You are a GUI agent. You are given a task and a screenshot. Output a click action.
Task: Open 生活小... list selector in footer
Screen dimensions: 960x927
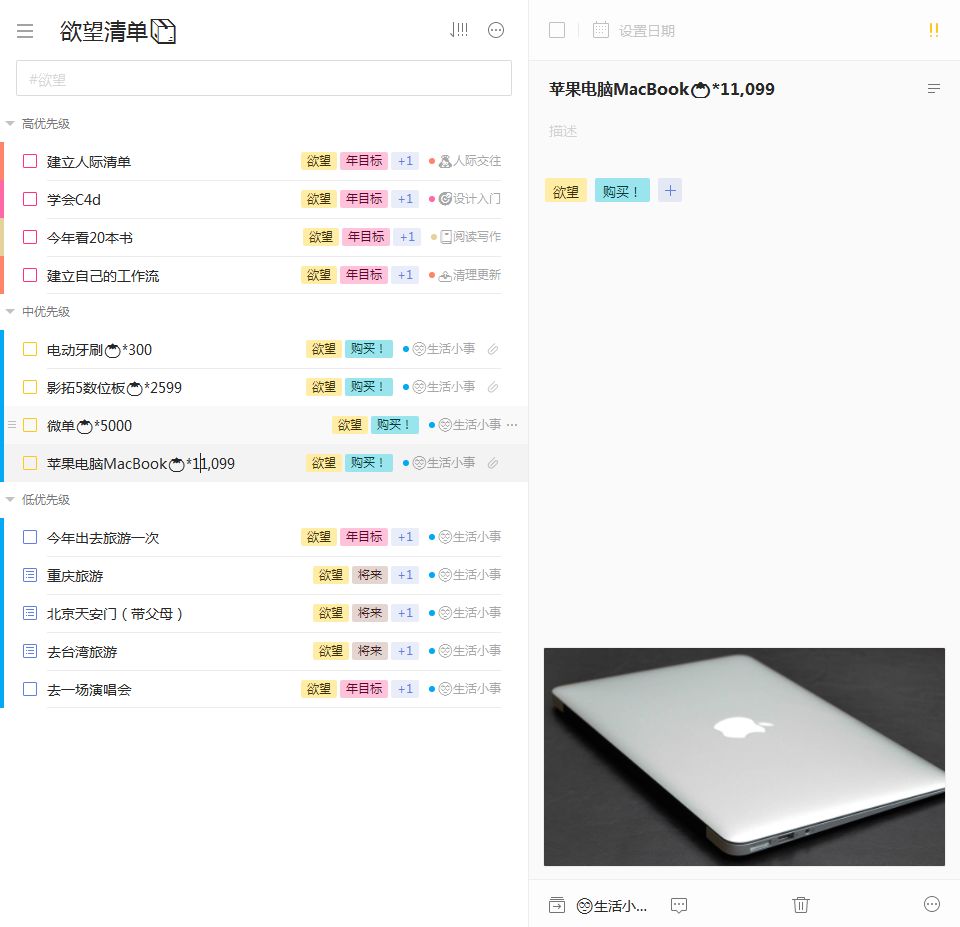612,906
